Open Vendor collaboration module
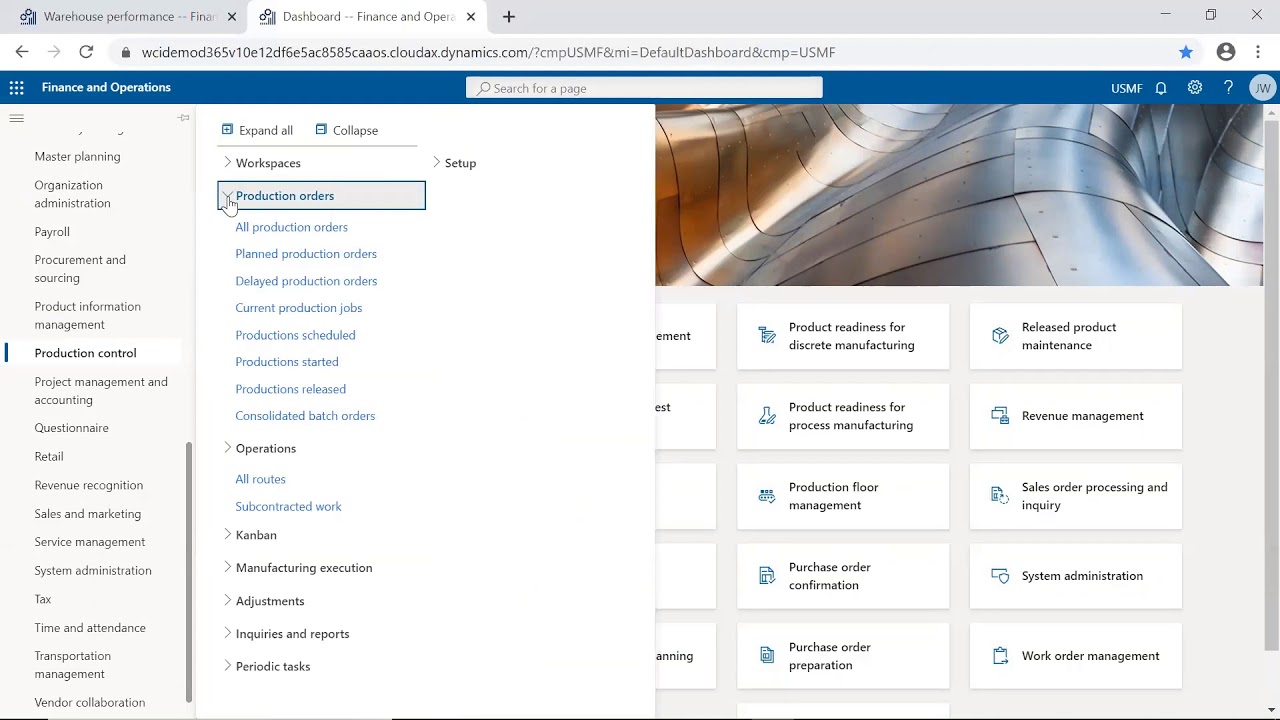Image resolution: width=1280 pixels, height=720 pixels. click(89, 702)
